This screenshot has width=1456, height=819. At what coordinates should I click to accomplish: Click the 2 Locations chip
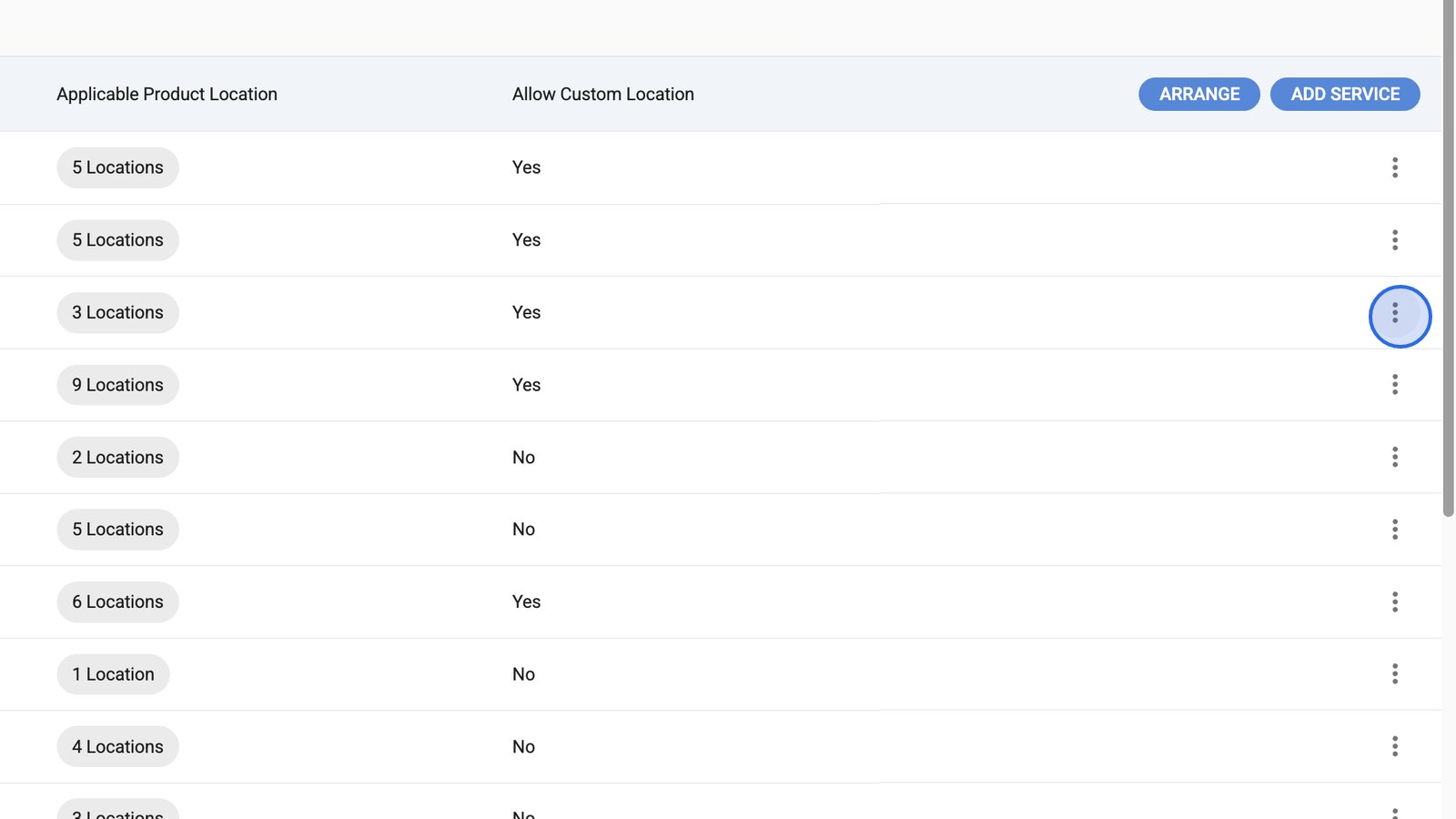coord(117,458)
